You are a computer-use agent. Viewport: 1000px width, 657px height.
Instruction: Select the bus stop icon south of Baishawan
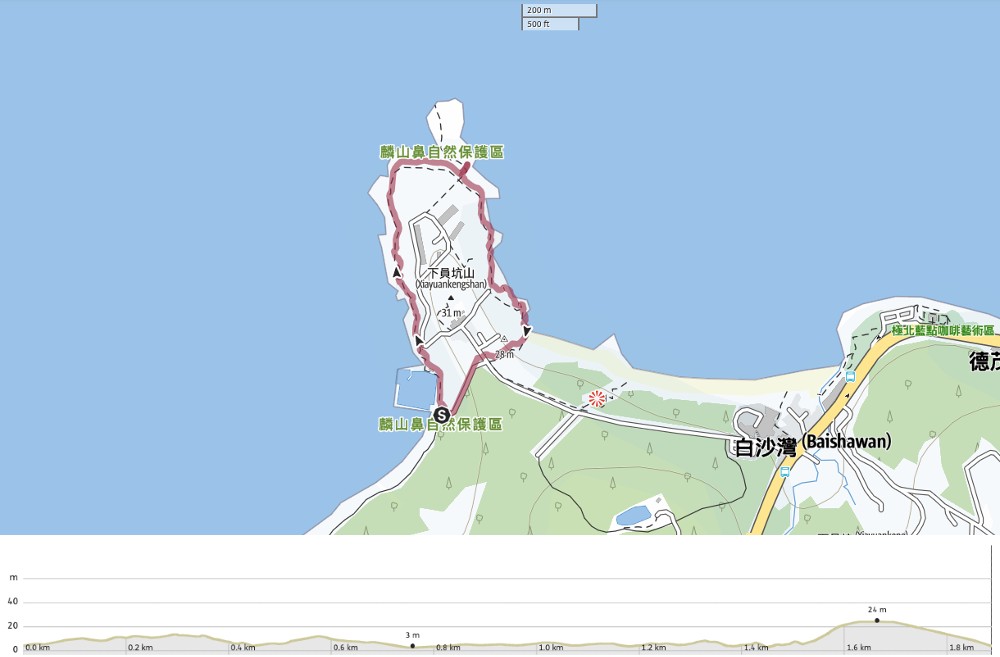point(784,472)
